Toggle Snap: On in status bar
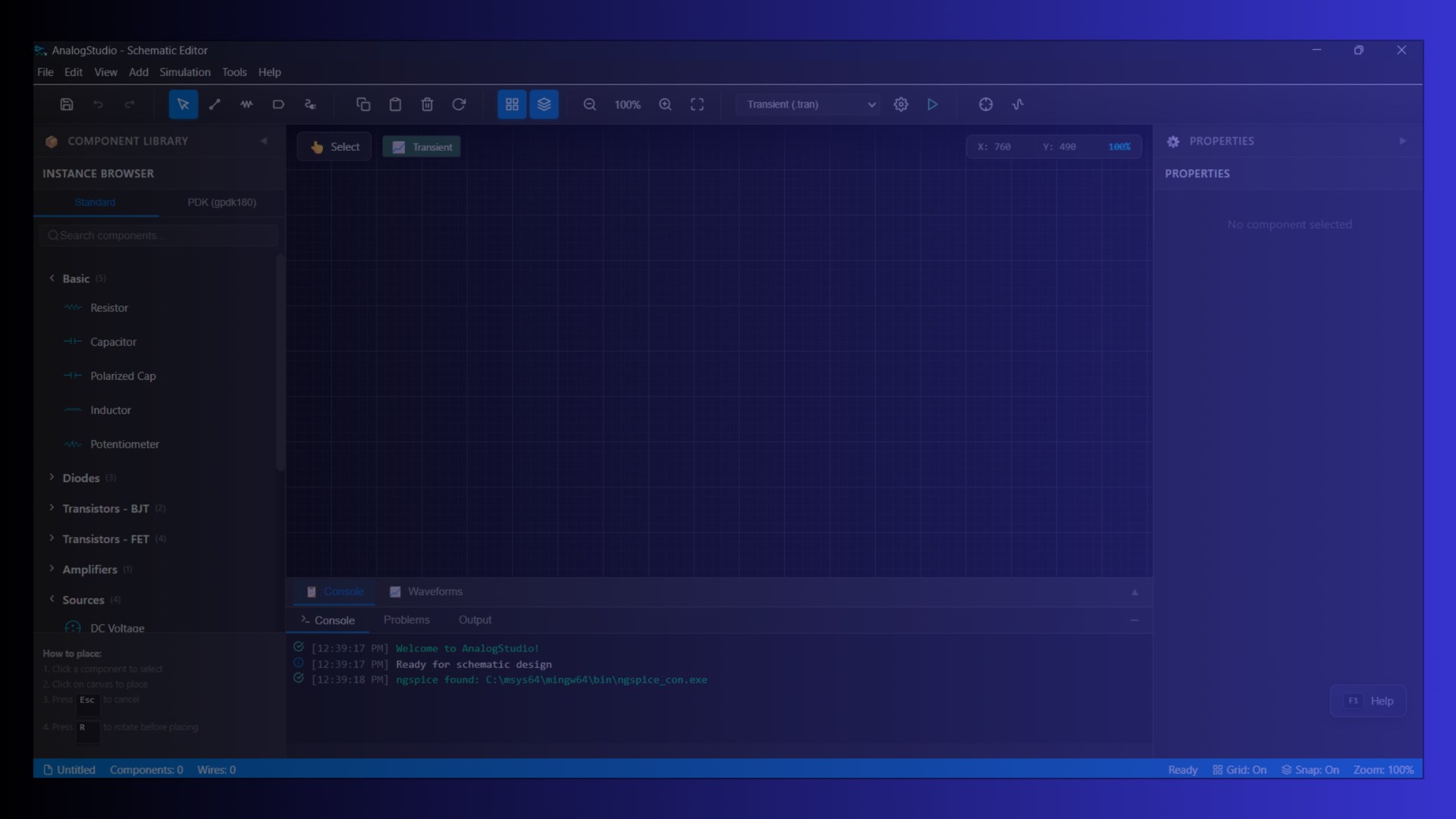The width and height of the screenshot is (1456, 819). tap(1310, 770)
